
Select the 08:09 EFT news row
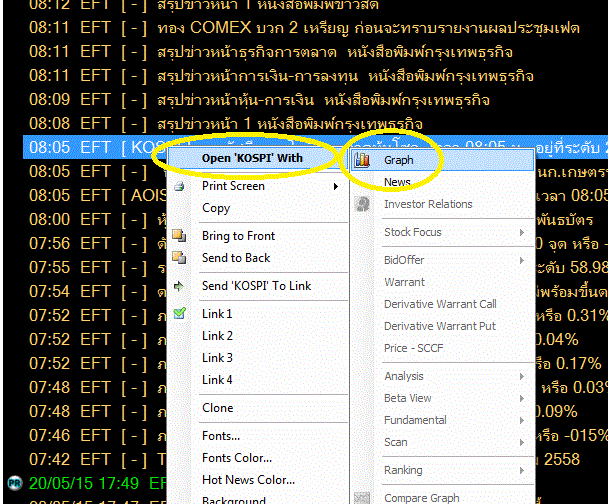pos(259,100)
